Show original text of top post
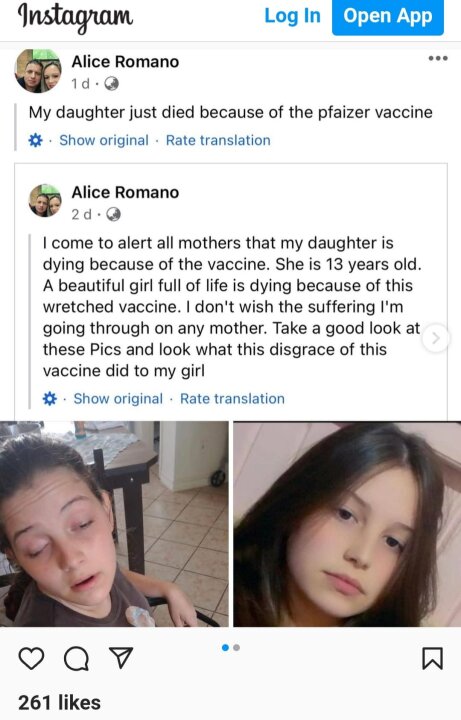The image size is (461, 720). 104,140
